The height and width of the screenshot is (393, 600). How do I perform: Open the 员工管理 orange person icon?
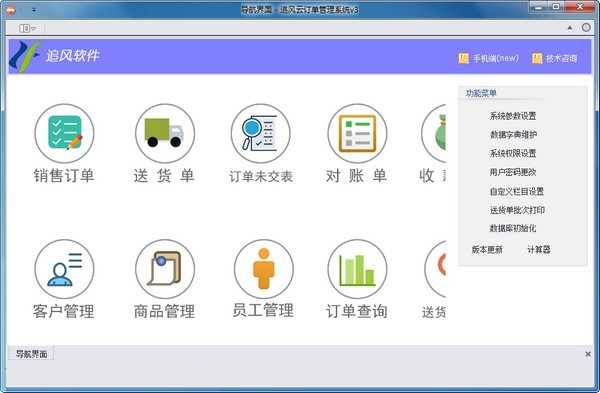(x=264, y=269)
